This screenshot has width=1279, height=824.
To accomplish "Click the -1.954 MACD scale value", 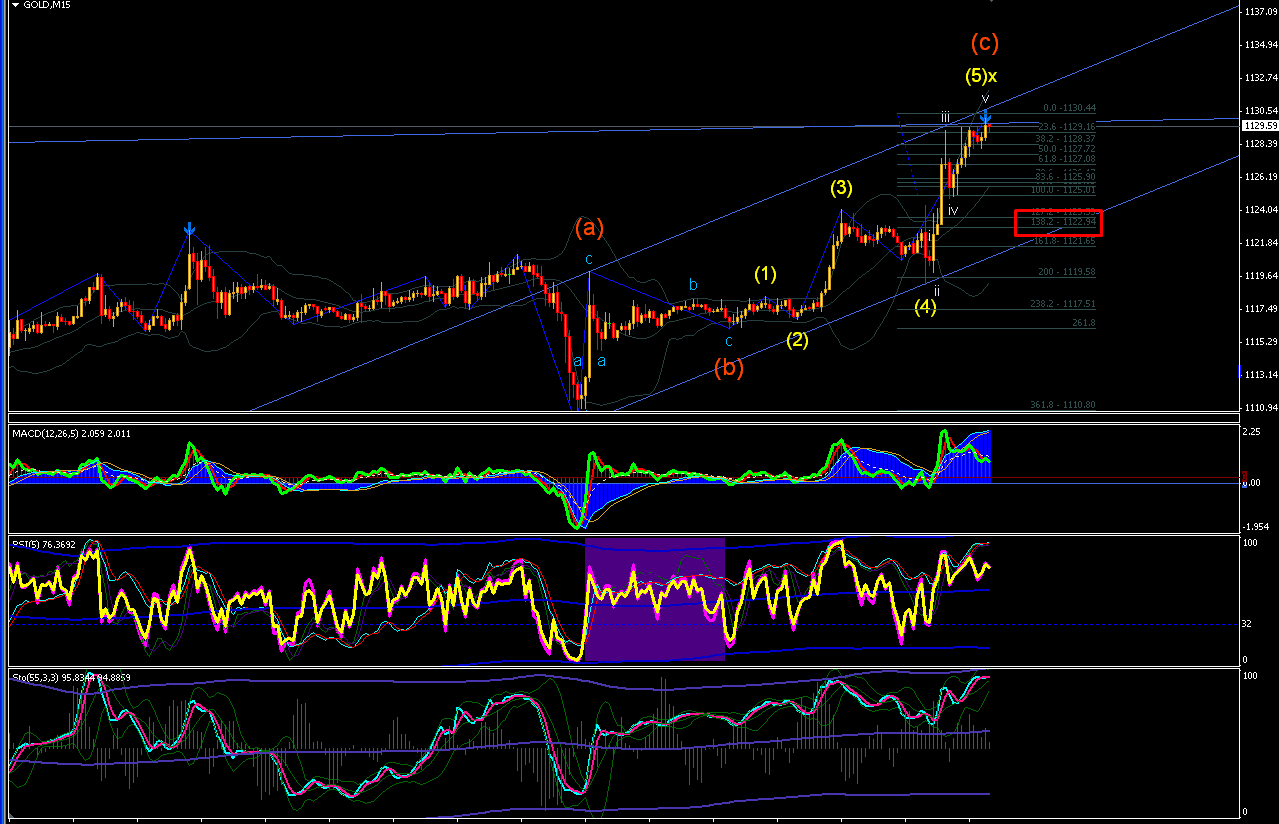I will tap(1255, 527).
